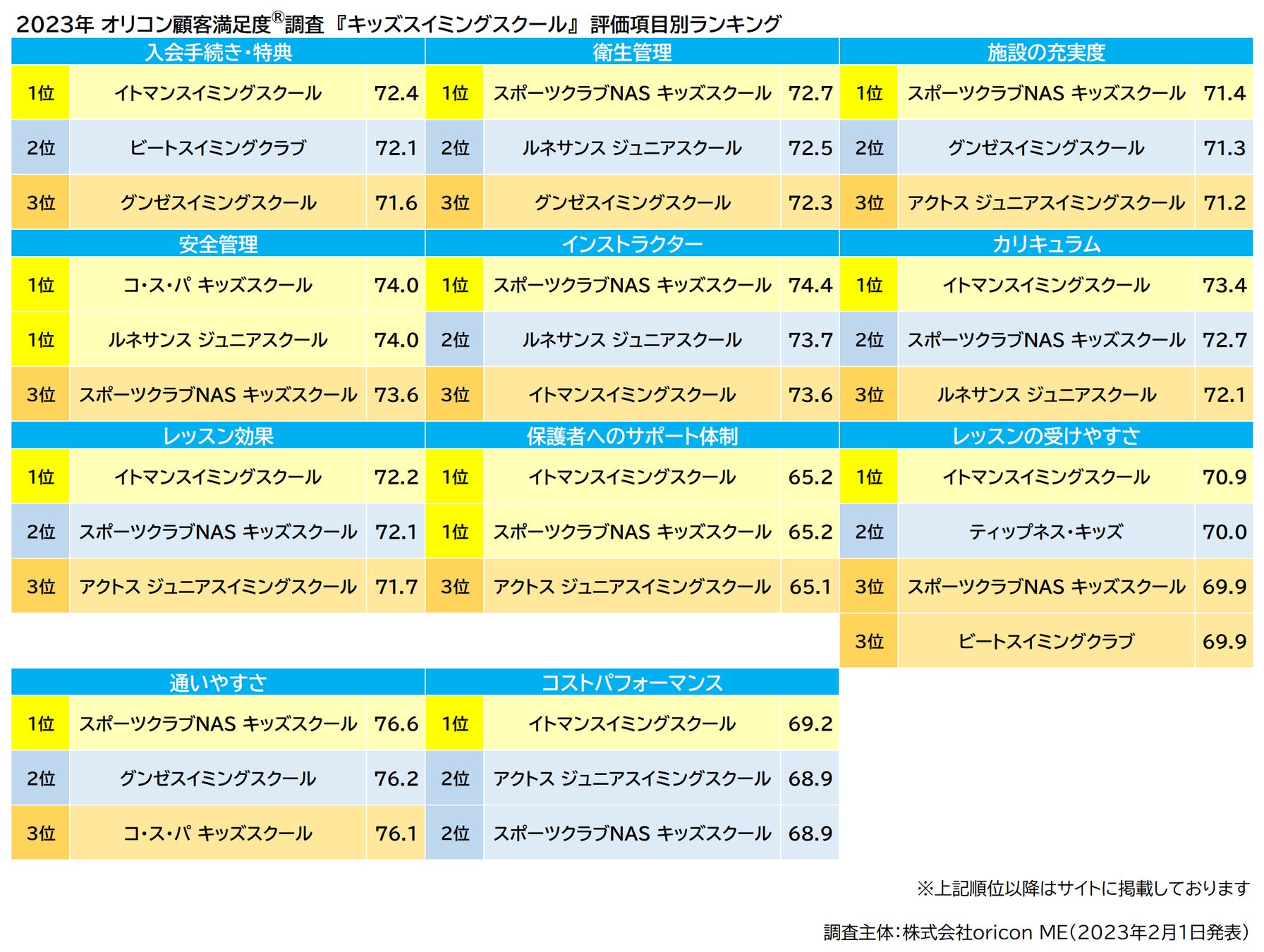
Task: Click the 2023年 オリコン顧客満足度 title text
Action: 399,24
